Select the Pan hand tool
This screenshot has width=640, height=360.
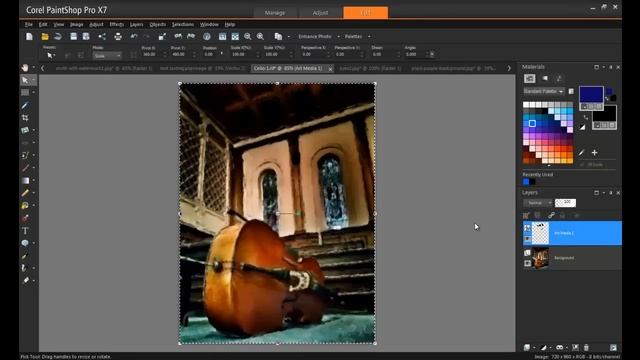[x=25, y=68]
